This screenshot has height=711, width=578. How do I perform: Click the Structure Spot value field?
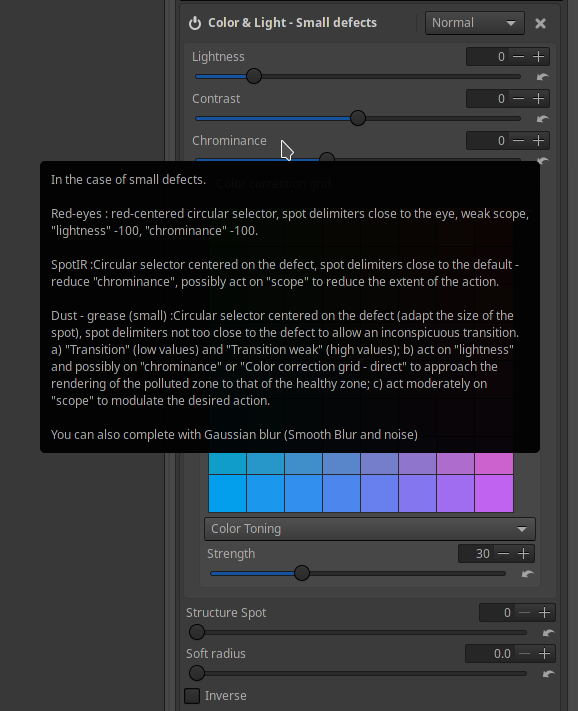(497, 613)
